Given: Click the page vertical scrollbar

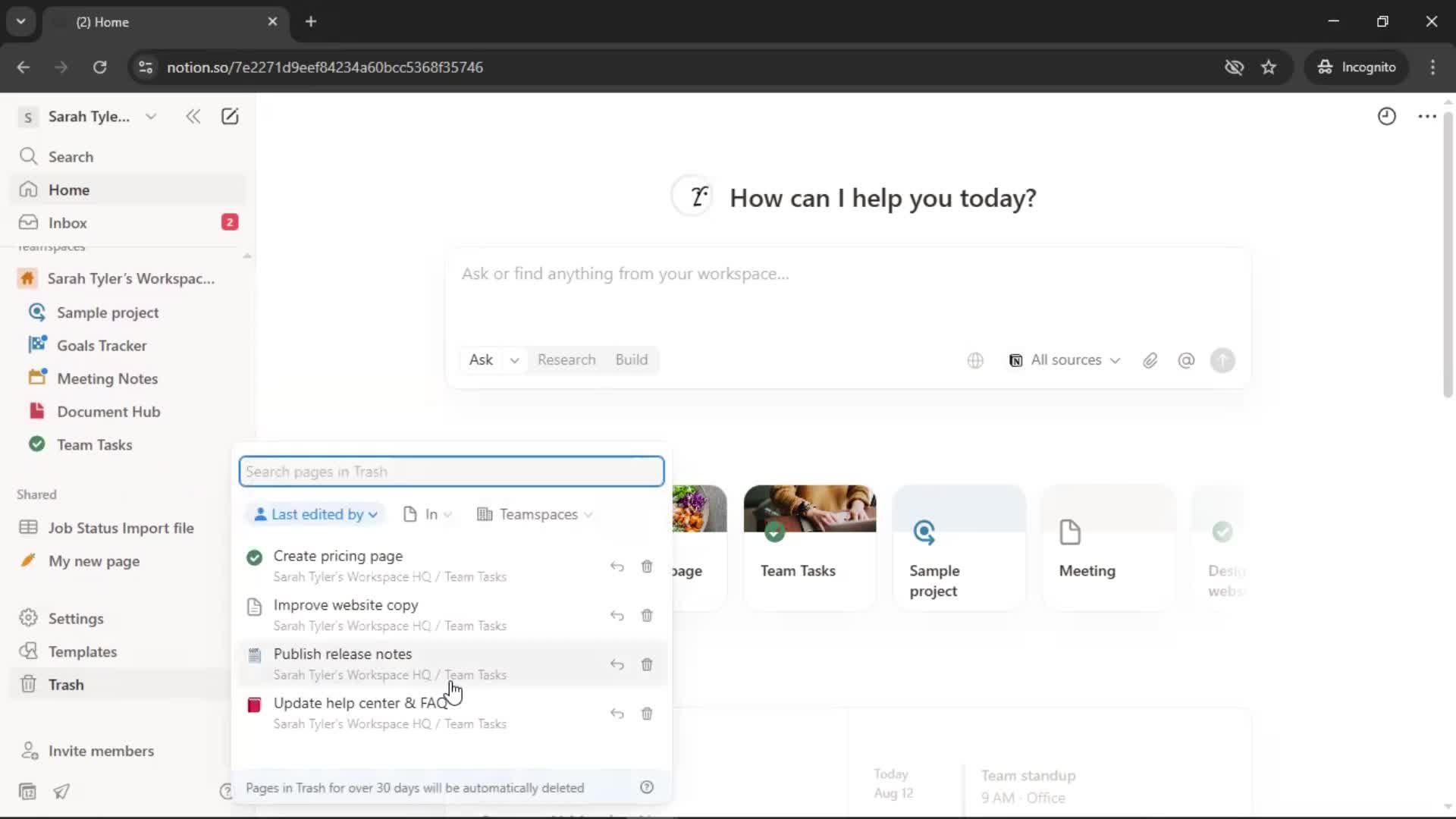Looking at the screenshot, I should tap(1448, 254).
